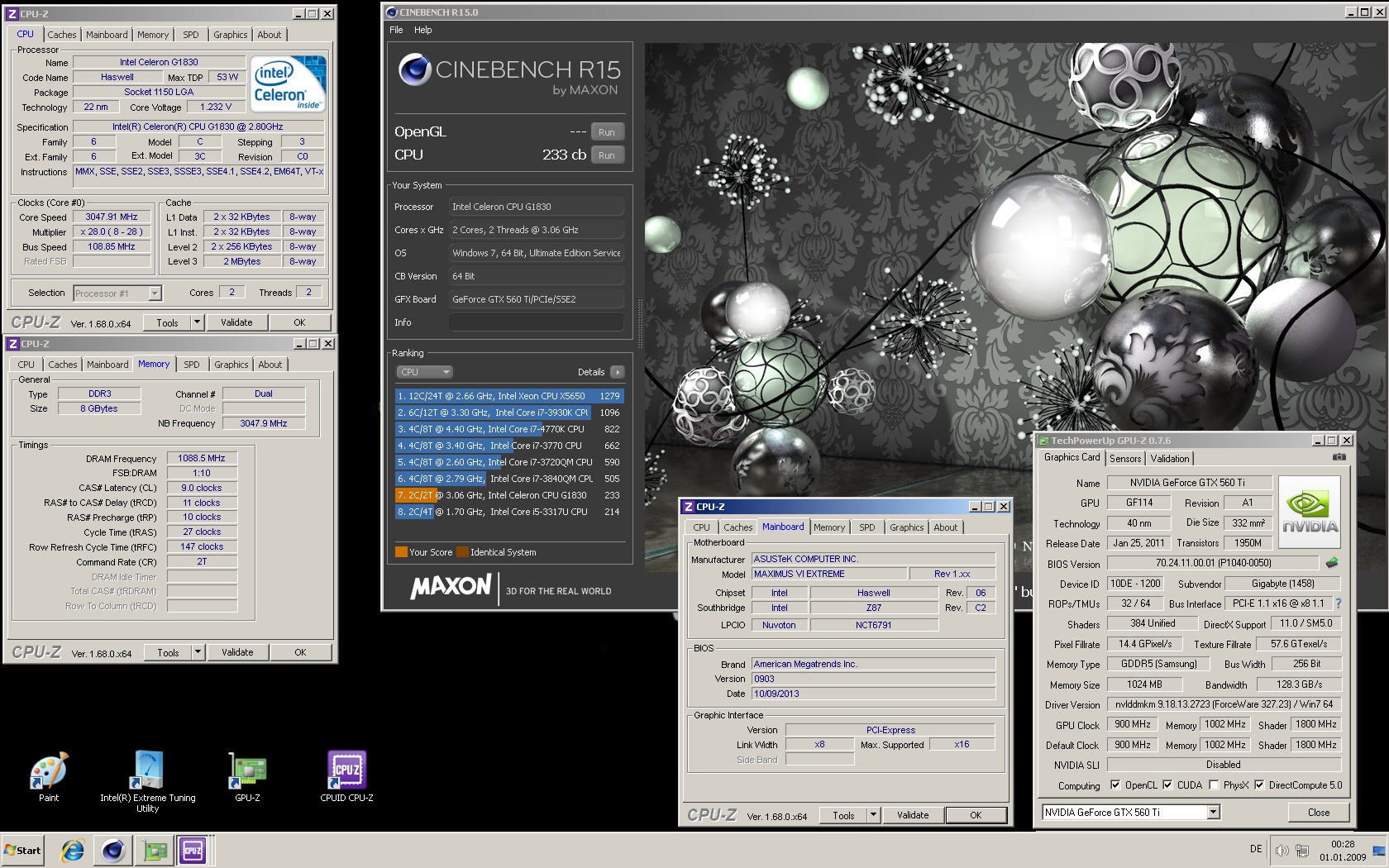
Task: Click the CPU-Z title bar icon of top window
Action: click(12, 14)
